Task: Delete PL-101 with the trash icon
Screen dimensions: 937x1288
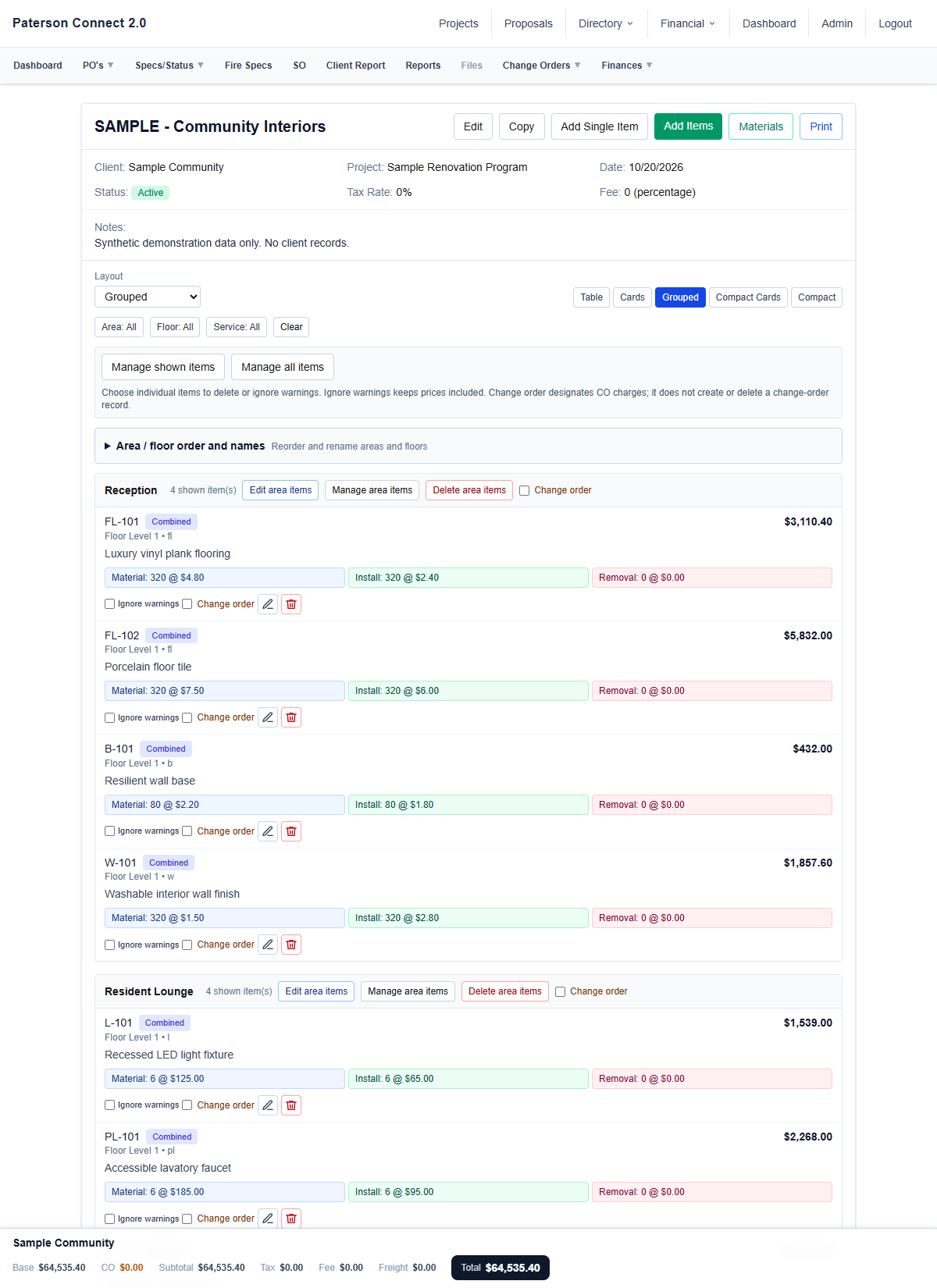Action: tap(291, 1219)
